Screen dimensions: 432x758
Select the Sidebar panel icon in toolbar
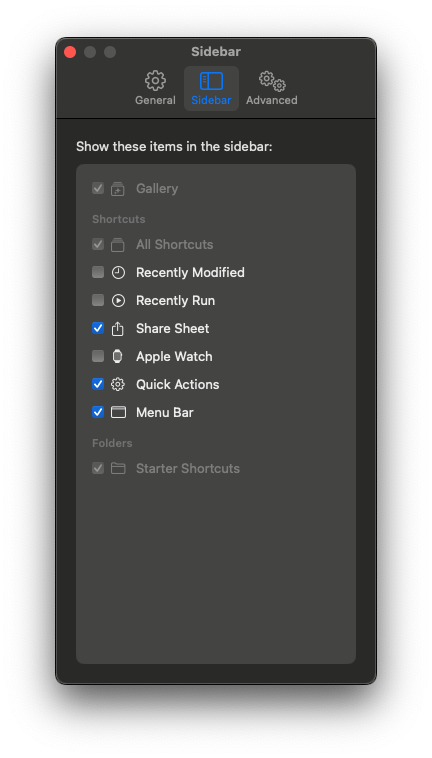click(211, 81)
